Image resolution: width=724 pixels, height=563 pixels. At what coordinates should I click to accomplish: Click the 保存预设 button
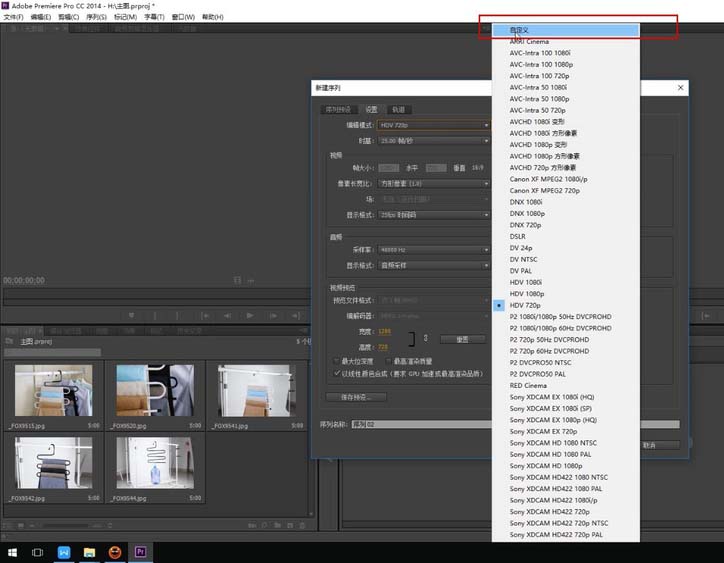click(x=358, y=397)
